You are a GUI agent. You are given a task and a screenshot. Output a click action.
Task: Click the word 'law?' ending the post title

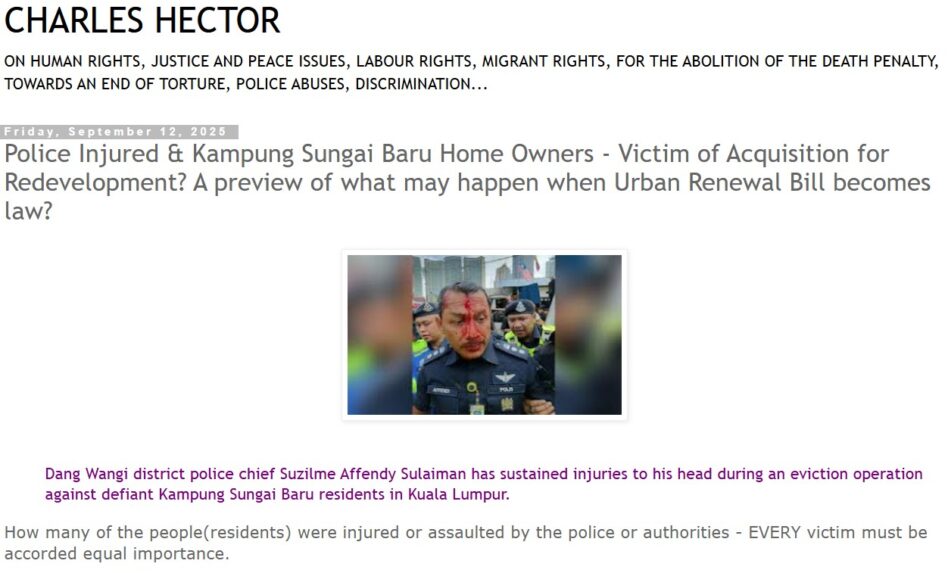(28, 212)
